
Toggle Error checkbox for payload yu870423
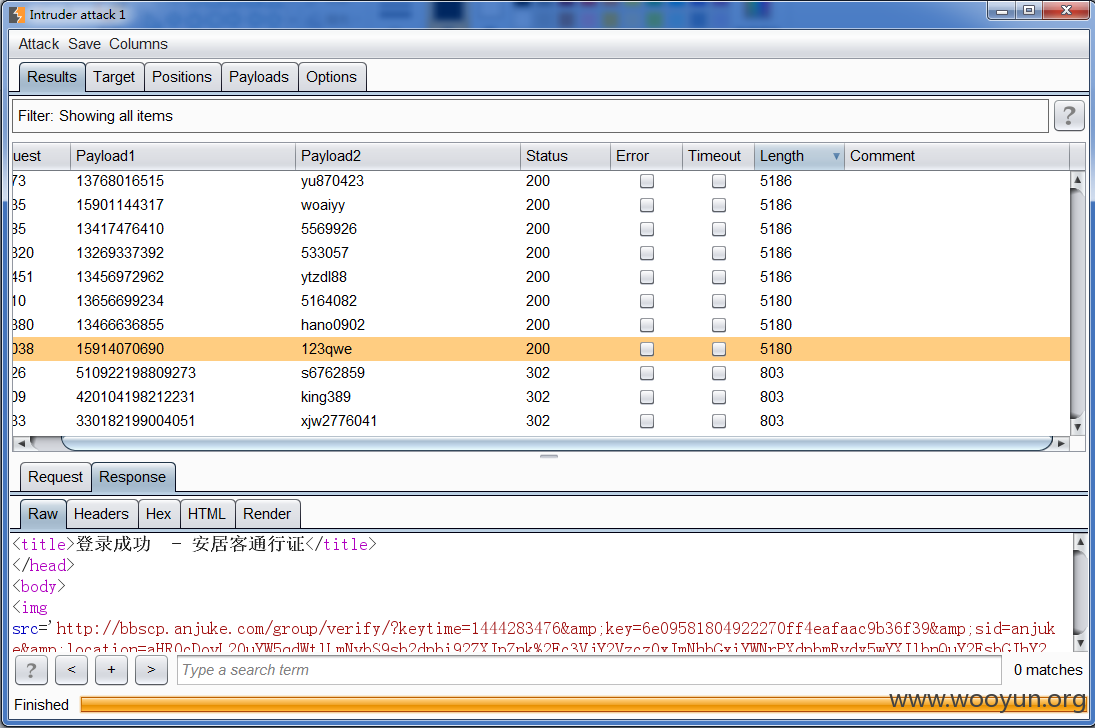[x=647, y=181]
